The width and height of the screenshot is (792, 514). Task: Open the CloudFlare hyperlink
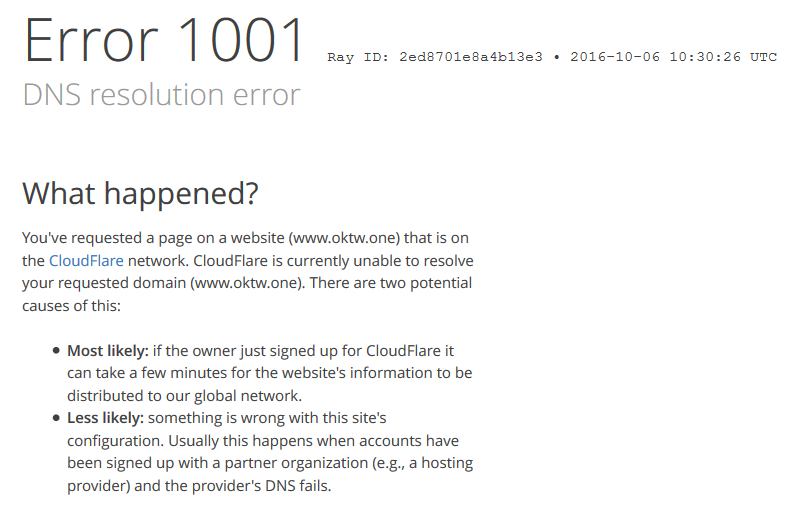(86, 261)
